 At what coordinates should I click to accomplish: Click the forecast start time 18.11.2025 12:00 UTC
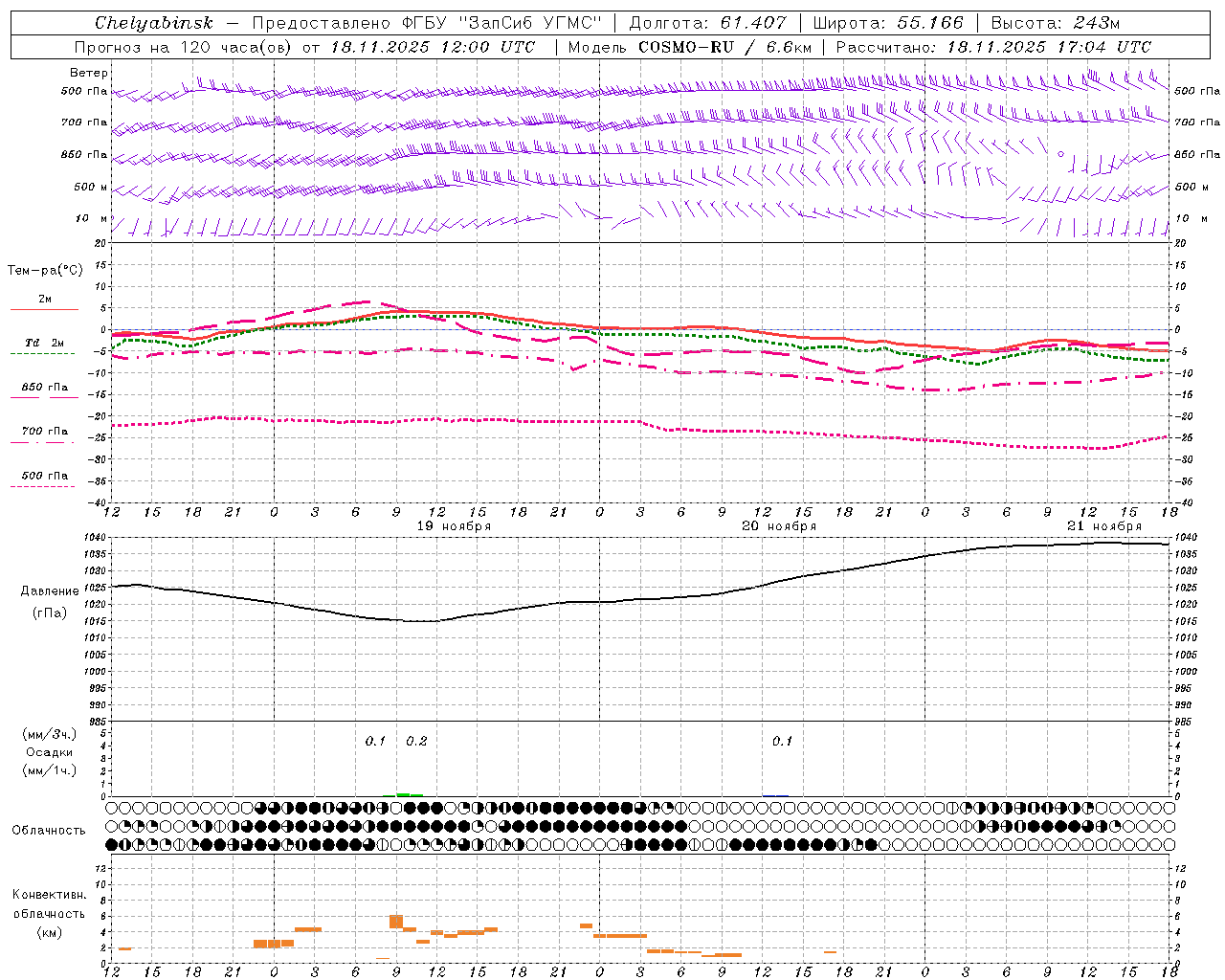click(x=433, y=47)
